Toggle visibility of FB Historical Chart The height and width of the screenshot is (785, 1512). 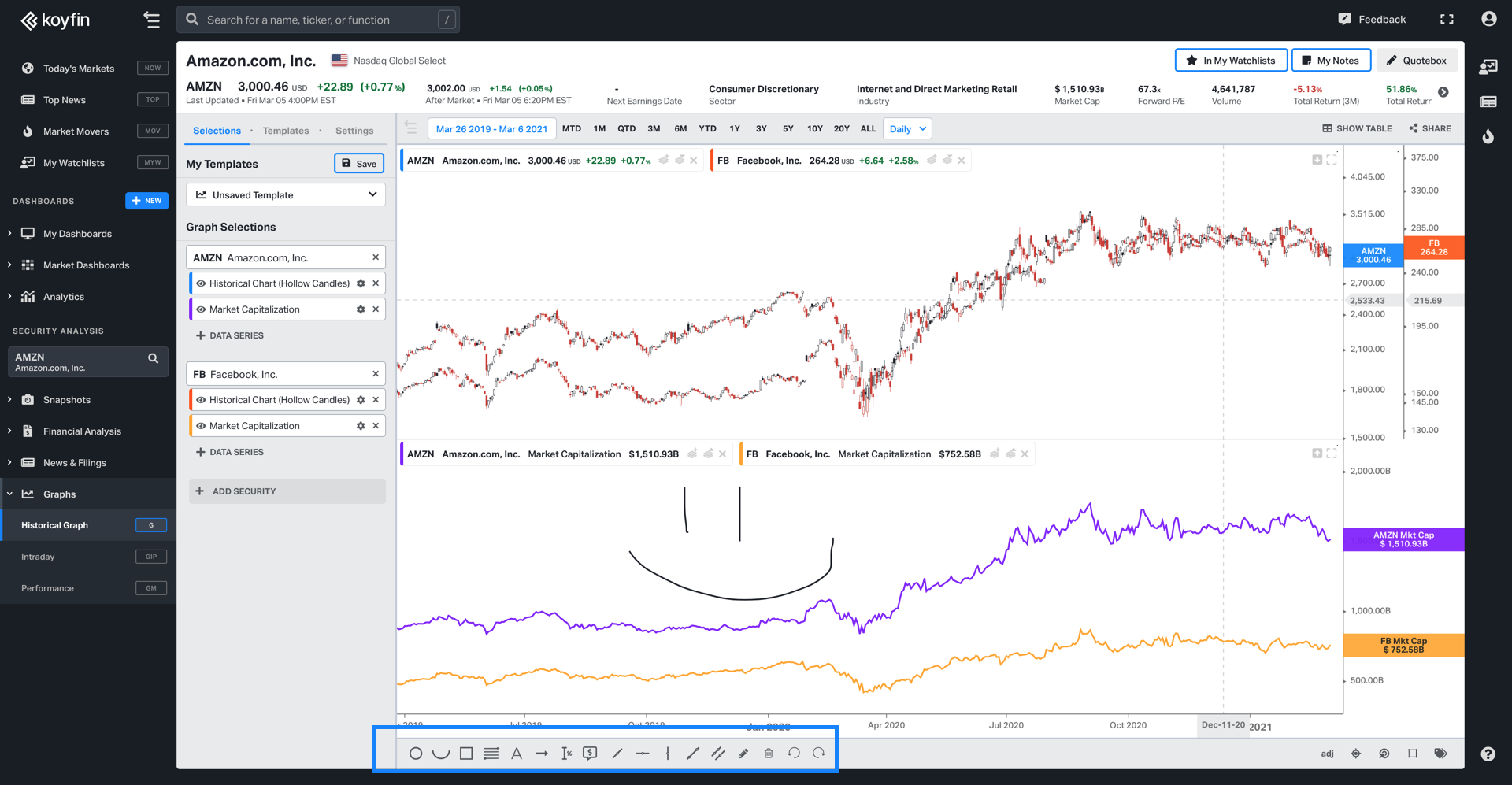click(x=201, y=400)
